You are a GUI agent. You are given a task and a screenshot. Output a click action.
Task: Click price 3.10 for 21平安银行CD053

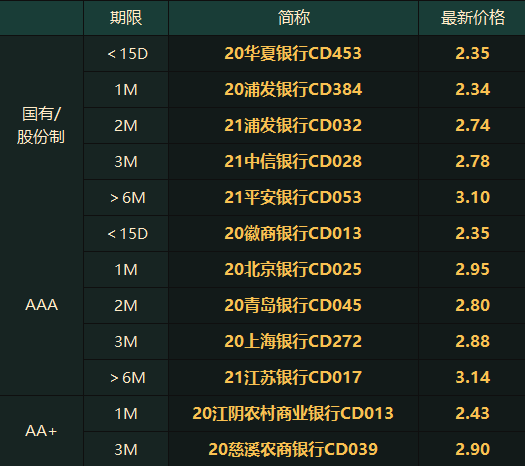(472, 197)
